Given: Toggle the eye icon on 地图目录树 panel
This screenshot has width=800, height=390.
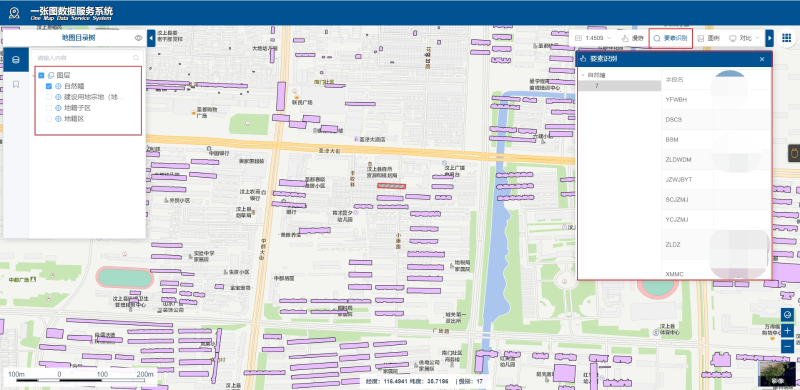Looking at the screenshot, I should click(138, 38).
